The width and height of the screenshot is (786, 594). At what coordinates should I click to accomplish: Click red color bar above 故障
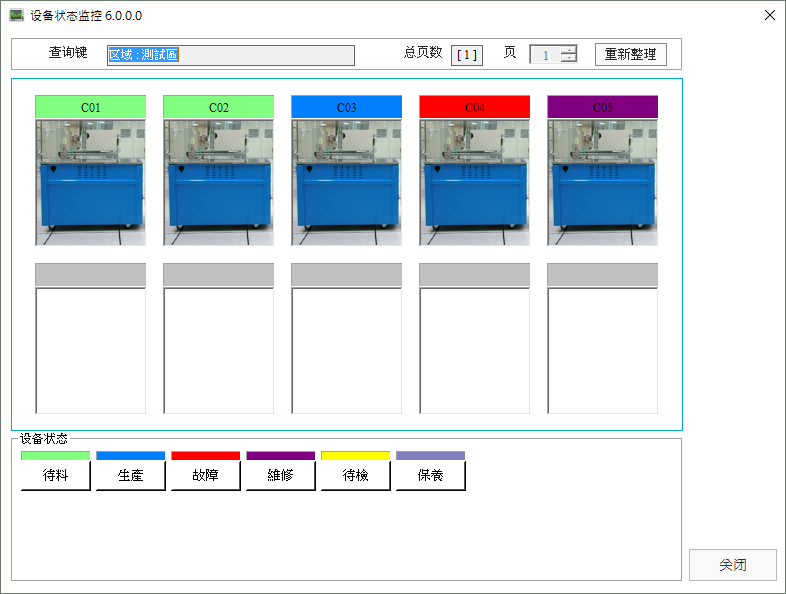(x=206, y=456)
